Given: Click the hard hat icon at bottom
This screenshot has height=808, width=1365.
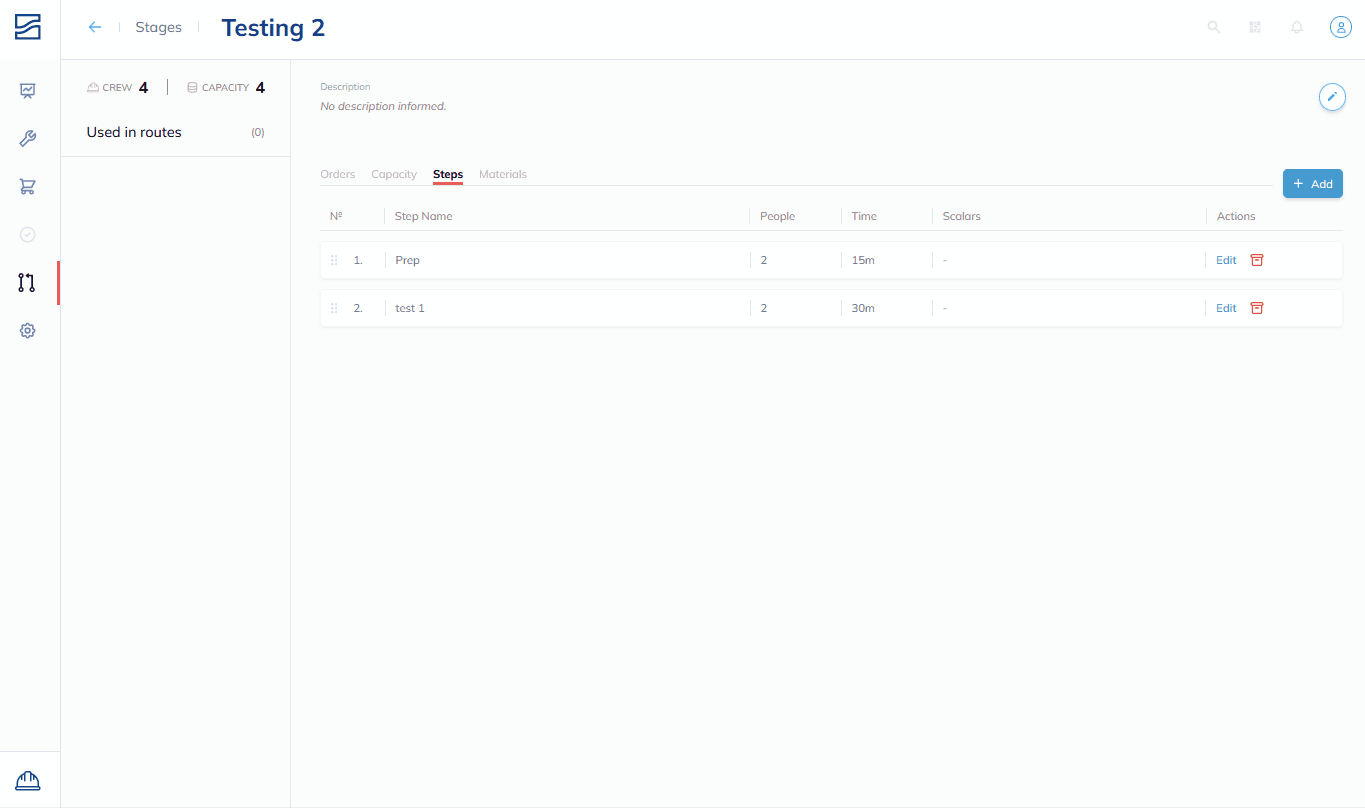Looking at the screenshot, I should 28,780.
